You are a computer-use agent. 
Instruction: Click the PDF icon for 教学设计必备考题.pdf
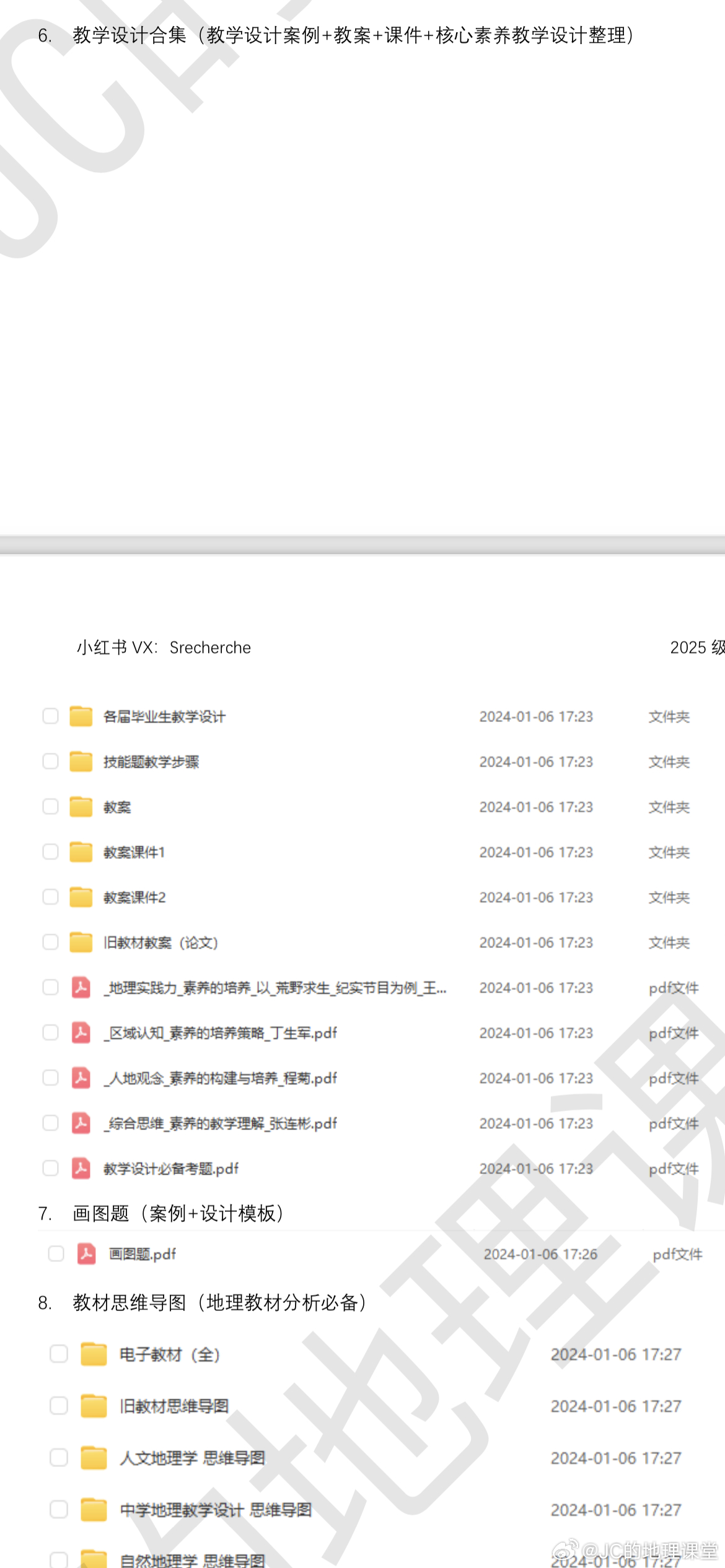(81, 1168)
